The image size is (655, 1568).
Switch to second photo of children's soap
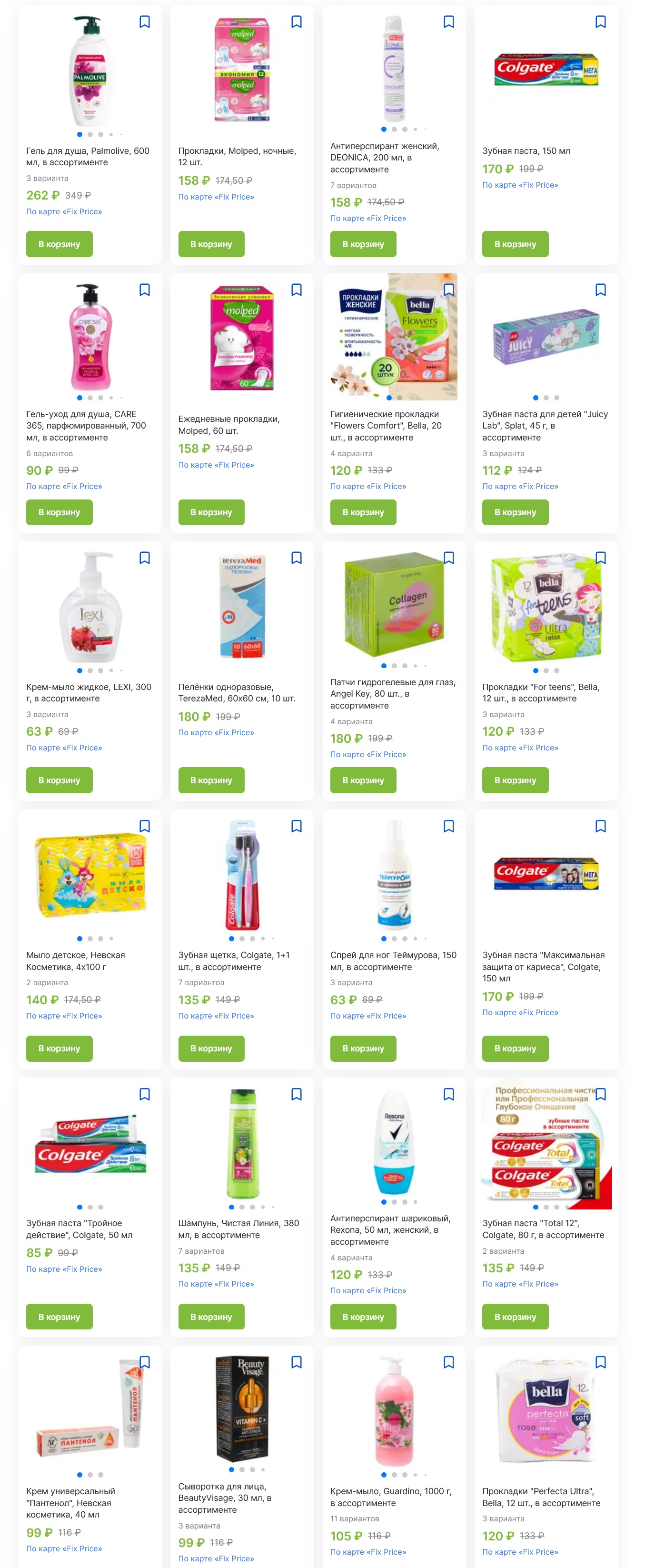(90, 938)
